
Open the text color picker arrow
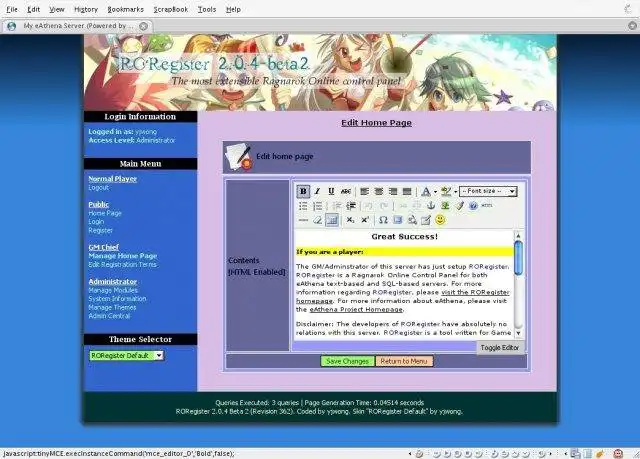coord(435,192)
